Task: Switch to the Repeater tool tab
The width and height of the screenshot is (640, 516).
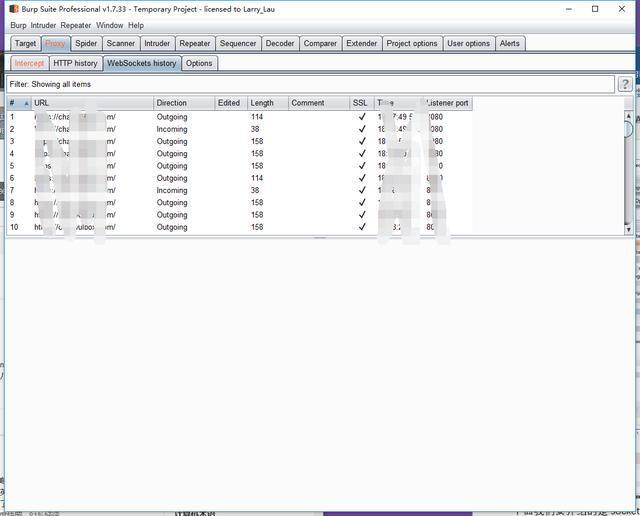Action: [x=195, y=43]
